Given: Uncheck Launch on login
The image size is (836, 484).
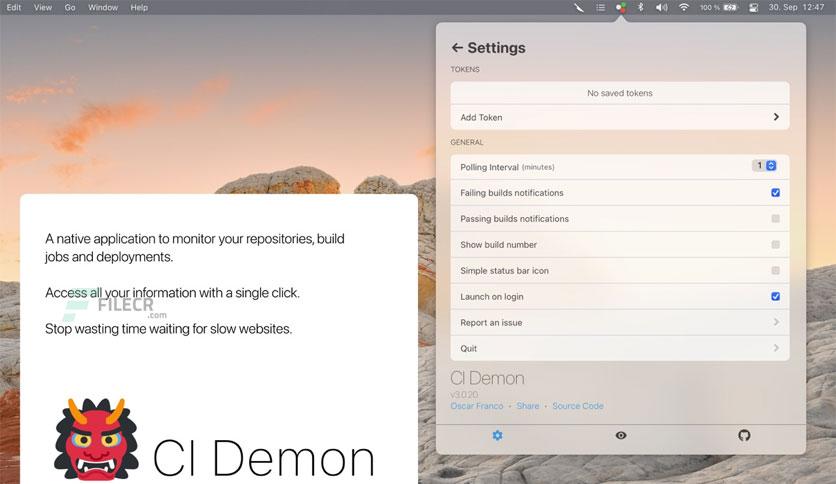Looking at the screenshot, I should coord(775,296).
